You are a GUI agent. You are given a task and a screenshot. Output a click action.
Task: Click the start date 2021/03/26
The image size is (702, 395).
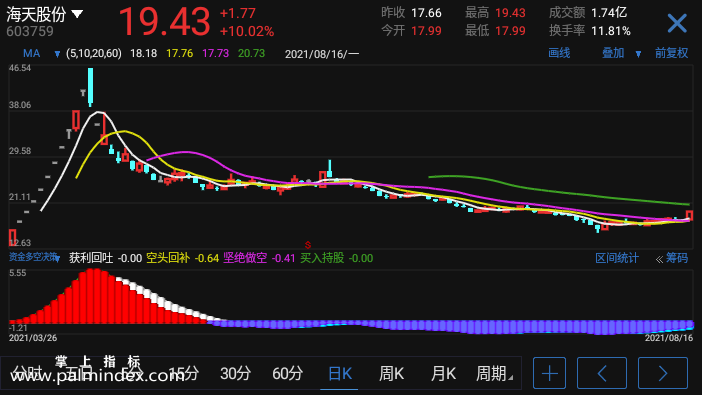click(33, 338)
